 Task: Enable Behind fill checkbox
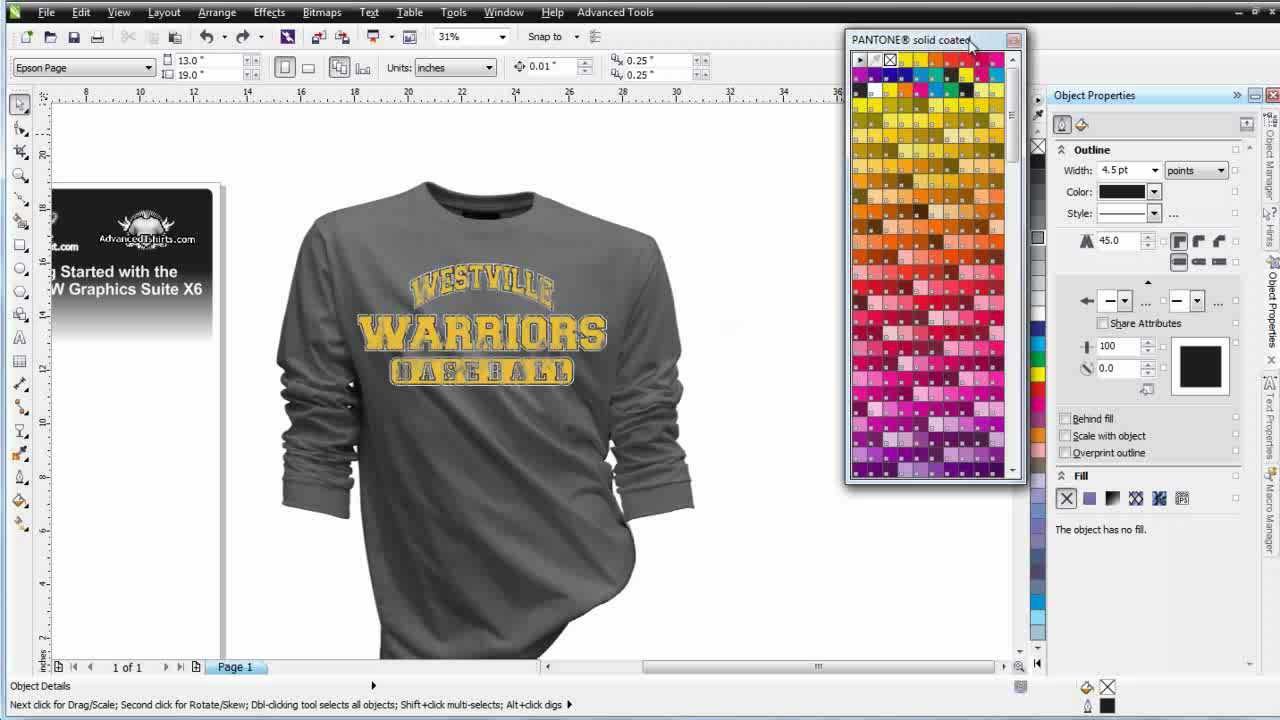click(x=1065, y=419)
